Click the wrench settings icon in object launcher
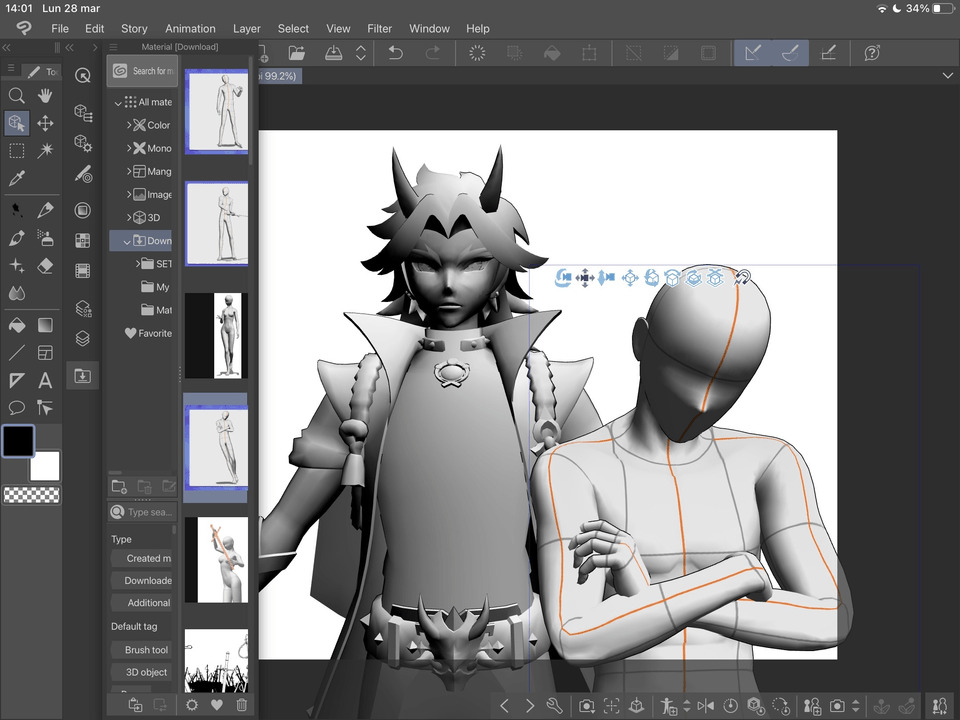Viewport: 960px width, 720px height. pyautogui.click(x=554, y=706)
